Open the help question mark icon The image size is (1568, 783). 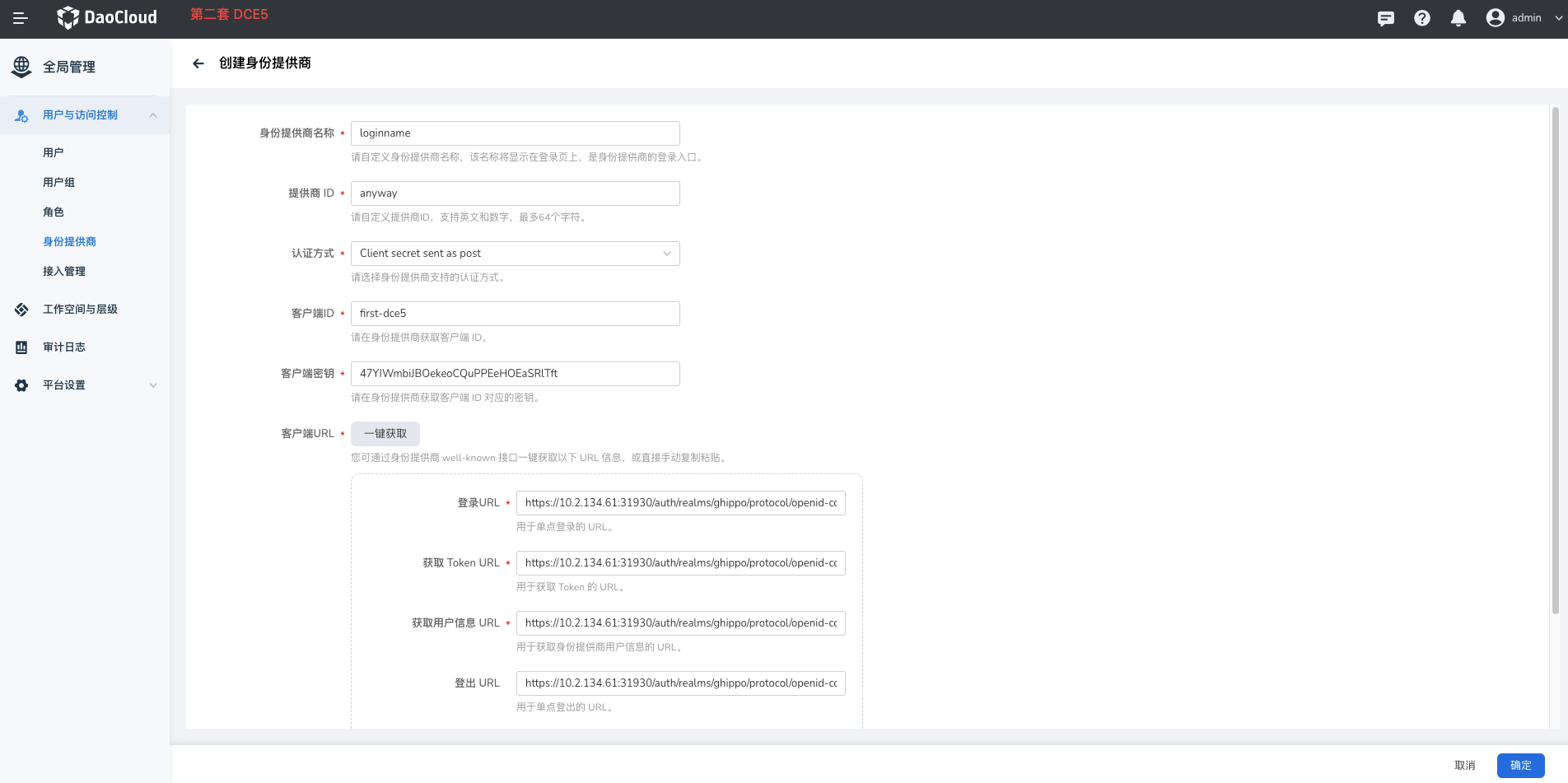point(1422,18)
